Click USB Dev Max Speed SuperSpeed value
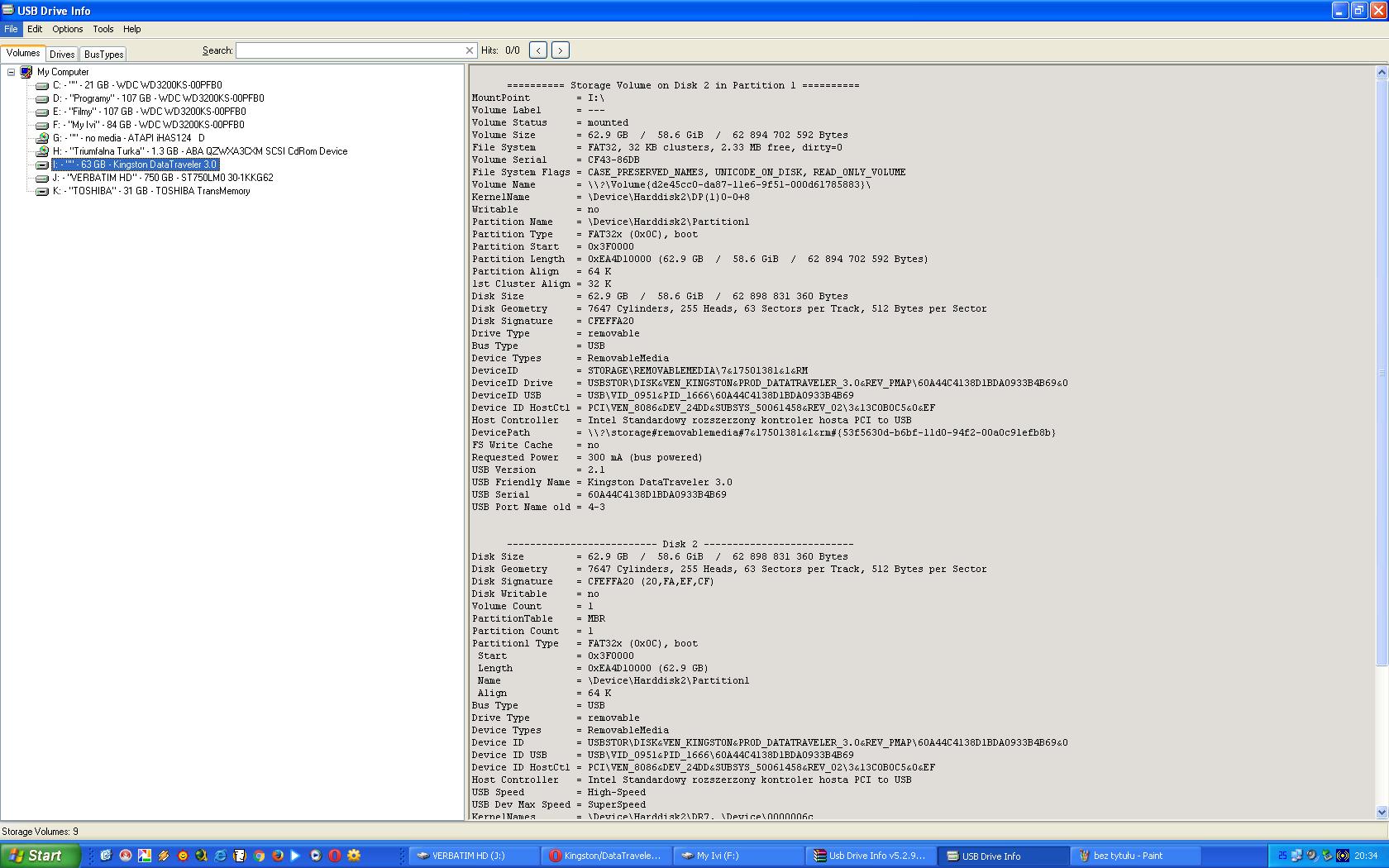Image resolution: width=1389 pixels, height=868 pixels. click(x=617, y=804)
